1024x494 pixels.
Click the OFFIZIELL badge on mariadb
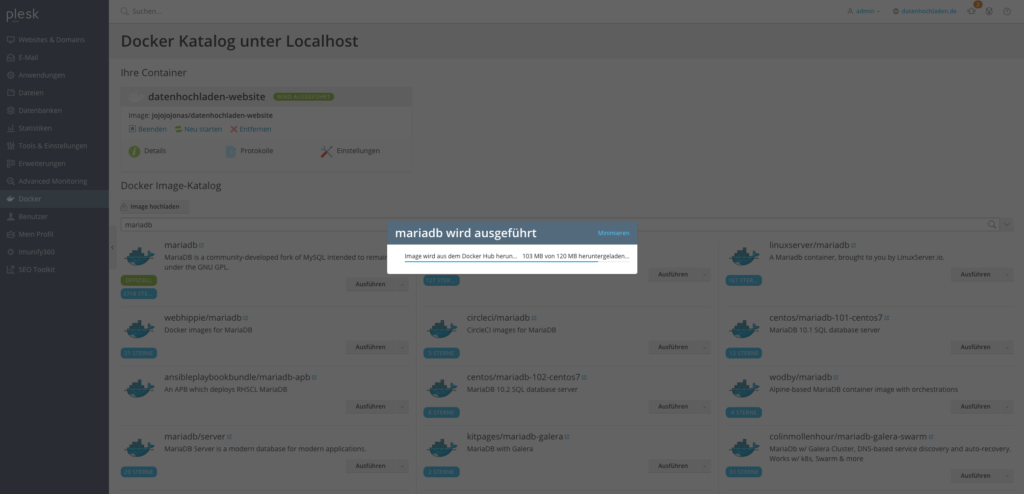(x=138, y=280)
